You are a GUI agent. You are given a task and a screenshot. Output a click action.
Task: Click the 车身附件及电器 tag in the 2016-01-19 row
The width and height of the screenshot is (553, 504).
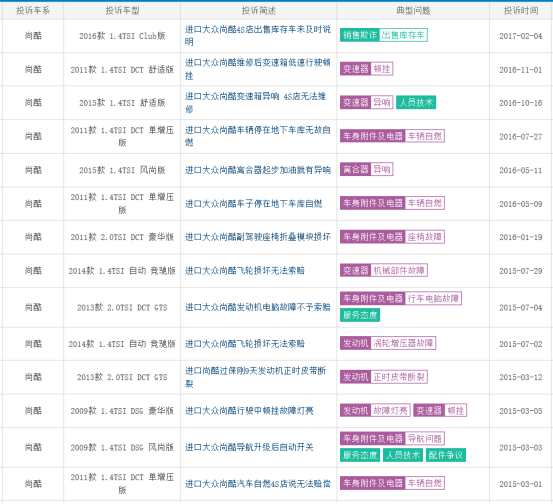[x=373, y=237]
